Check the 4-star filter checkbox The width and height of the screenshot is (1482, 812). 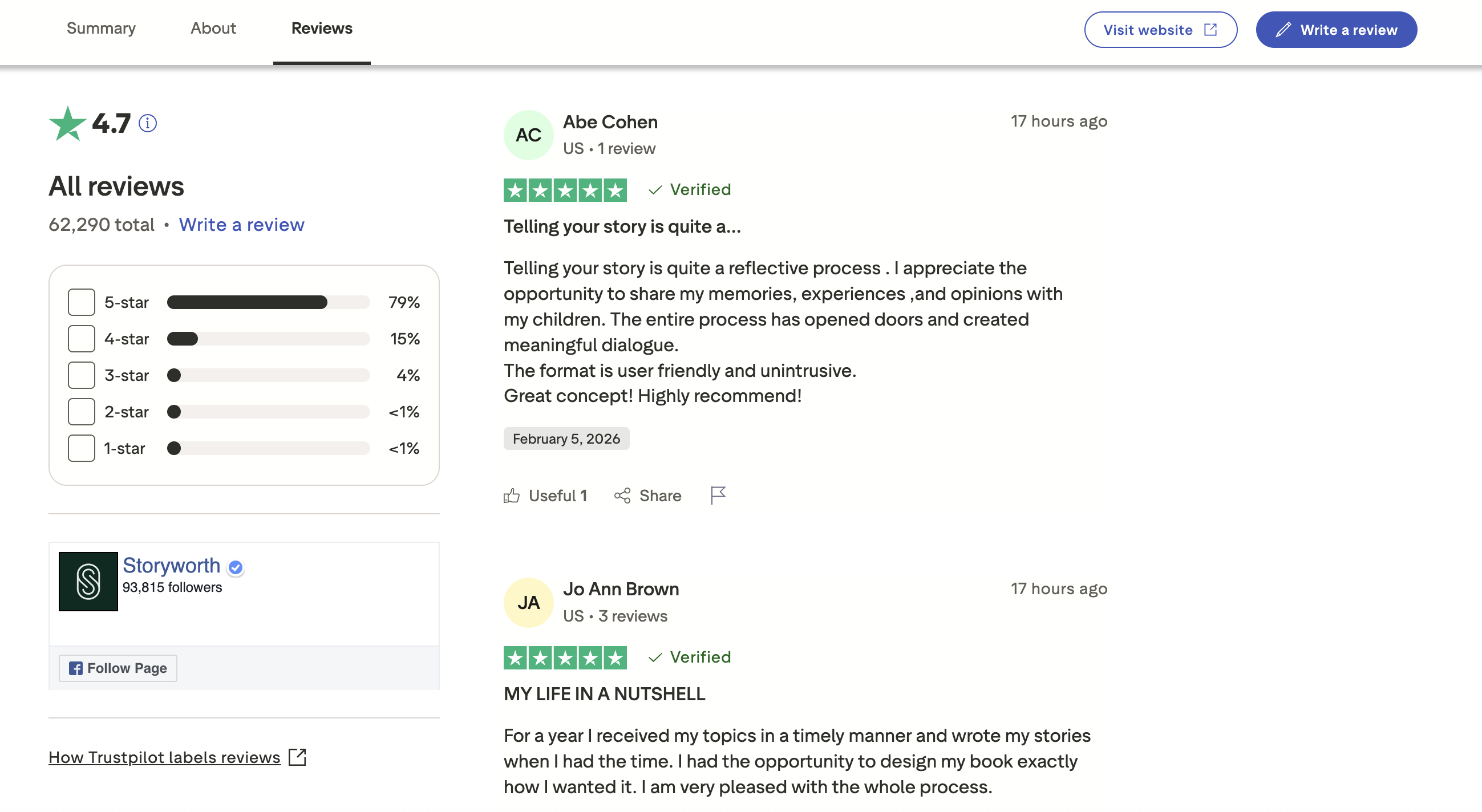(x=81, y=339)
